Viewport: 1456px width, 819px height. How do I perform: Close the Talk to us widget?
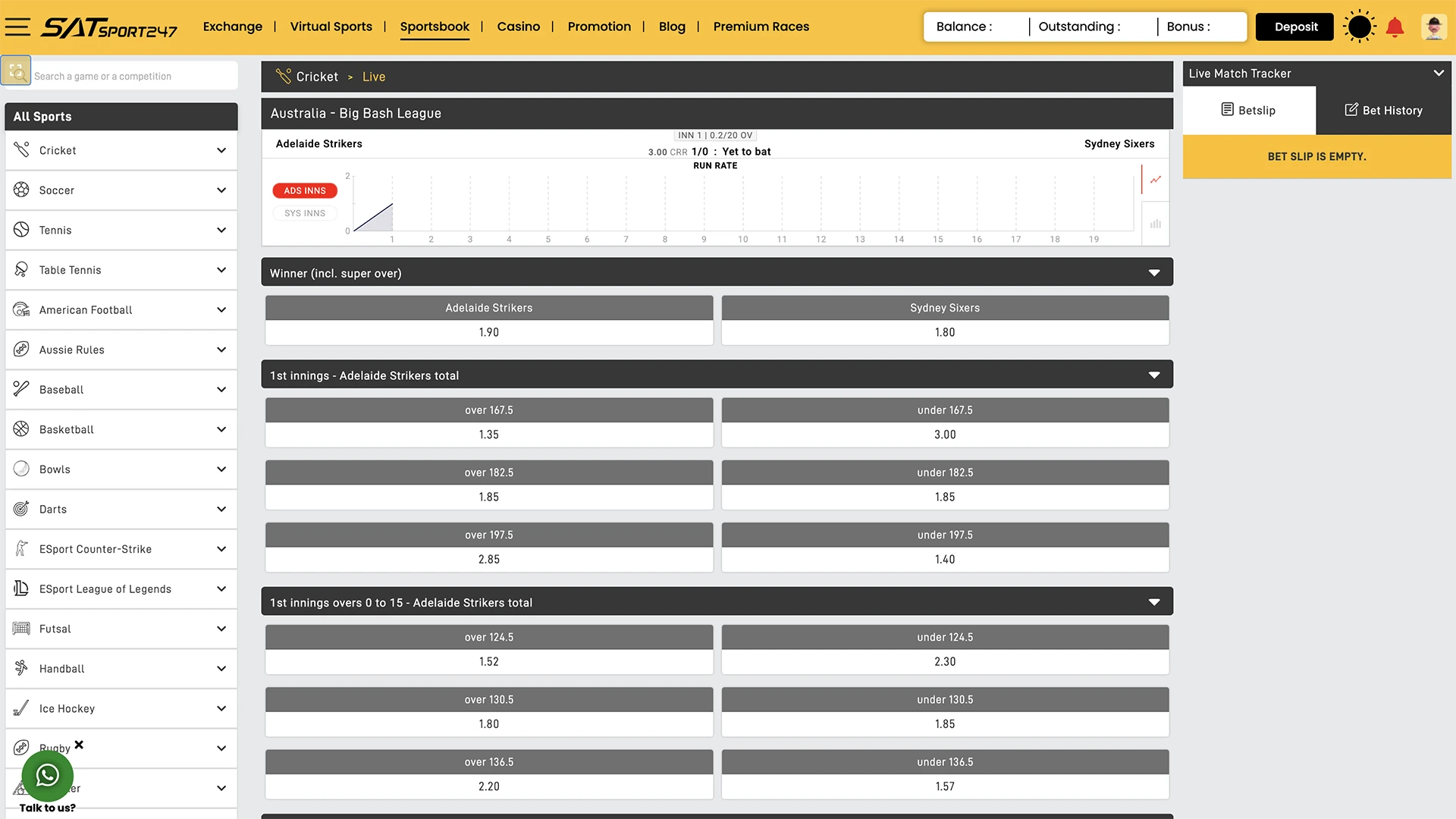tap(79, 745)
